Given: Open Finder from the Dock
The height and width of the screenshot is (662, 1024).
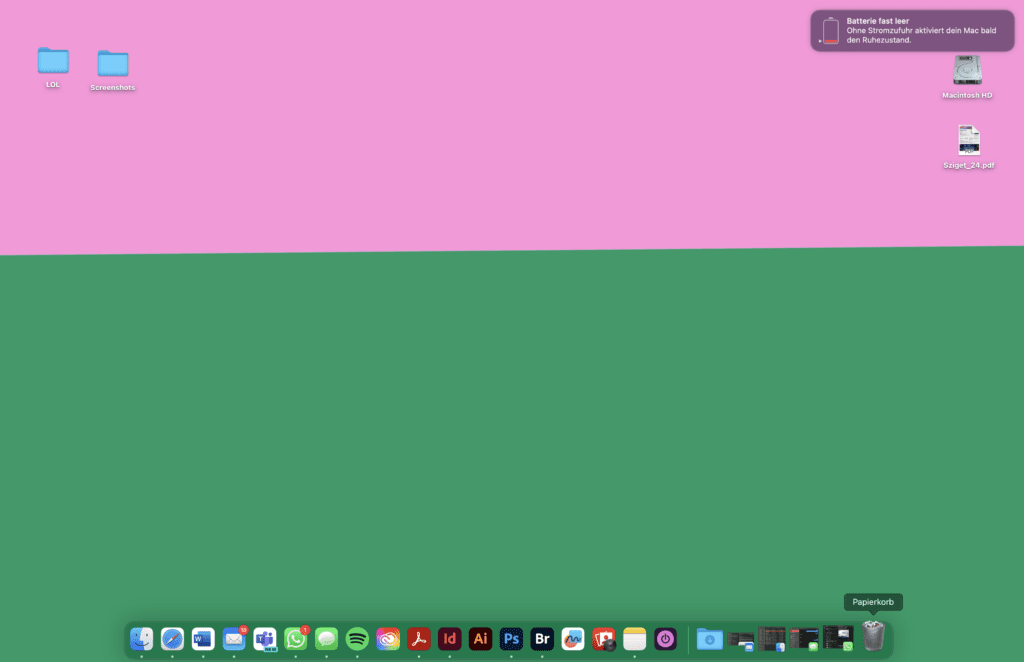Looking at the screenshot, I should pyautogui.click(x=142, y=638).
